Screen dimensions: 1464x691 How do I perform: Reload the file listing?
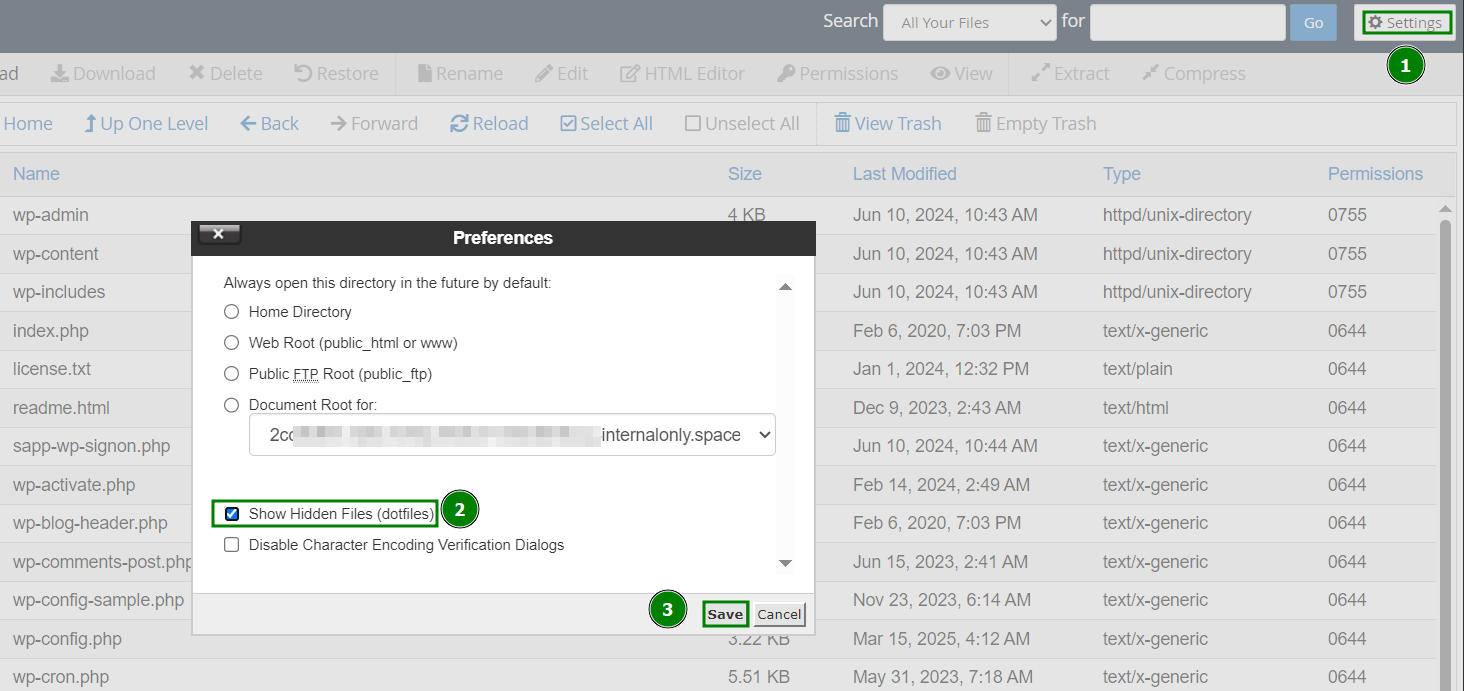(489, 123)
